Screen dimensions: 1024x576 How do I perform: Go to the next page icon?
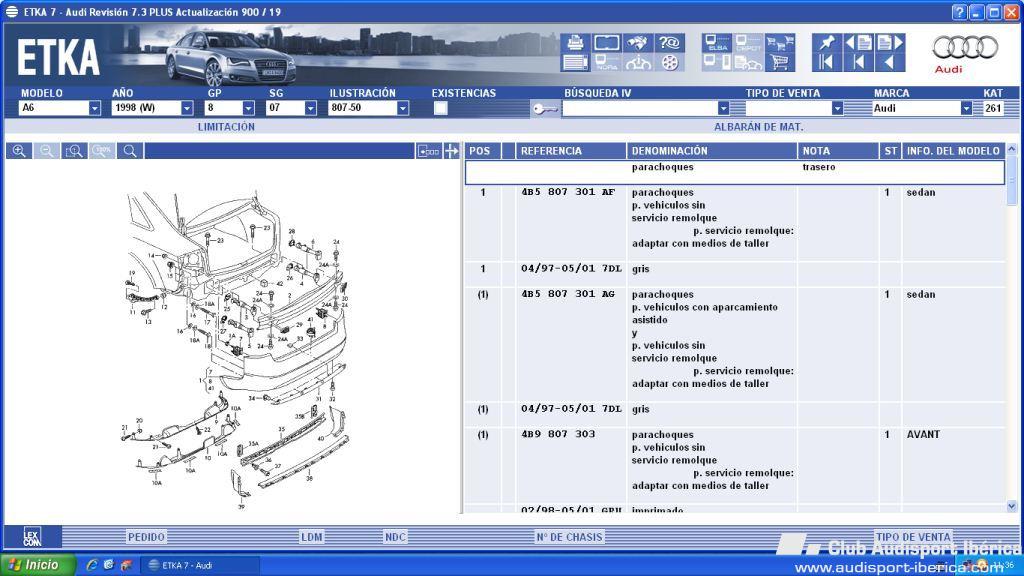pos(890,43)
